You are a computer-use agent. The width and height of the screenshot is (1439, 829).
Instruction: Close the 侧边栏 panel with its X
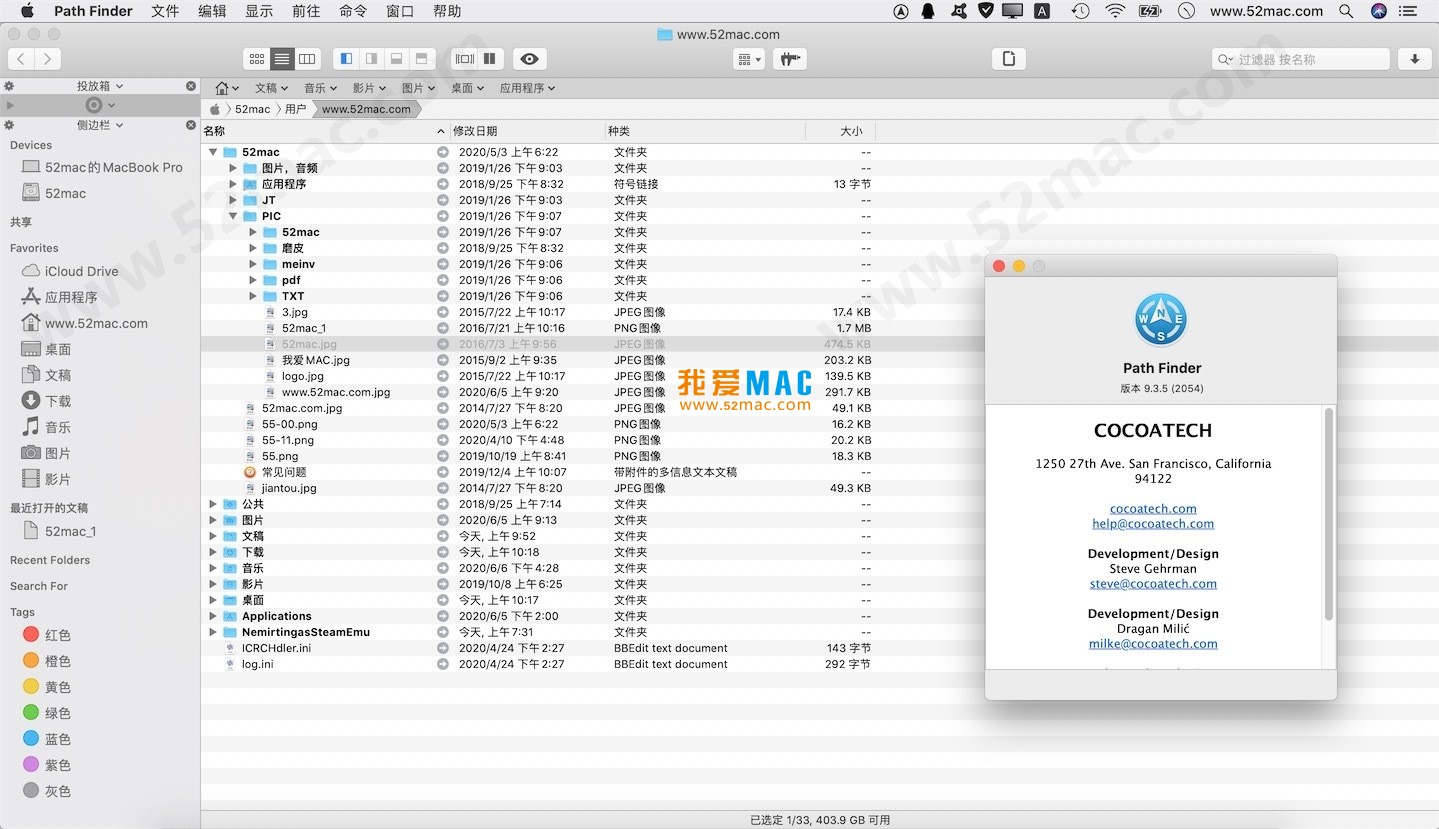(191, 125)
